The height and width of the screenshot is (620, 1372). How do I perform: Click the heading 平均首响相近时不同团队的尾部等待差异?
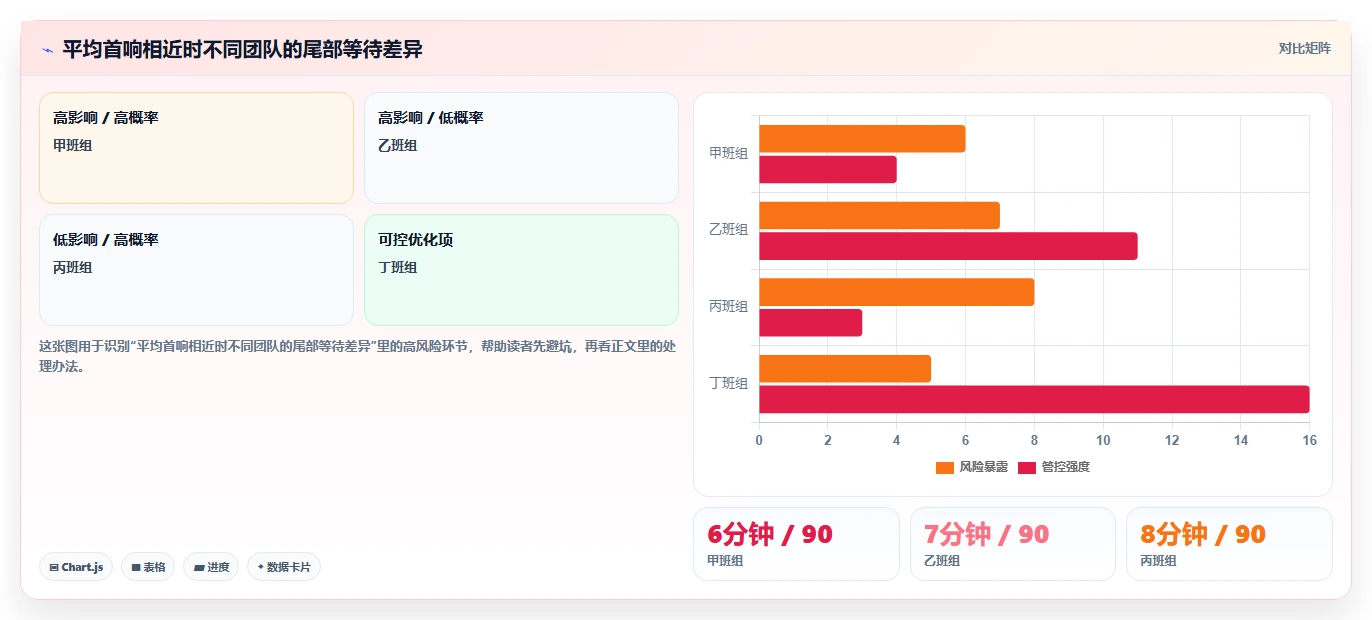[x=243, y=49]
